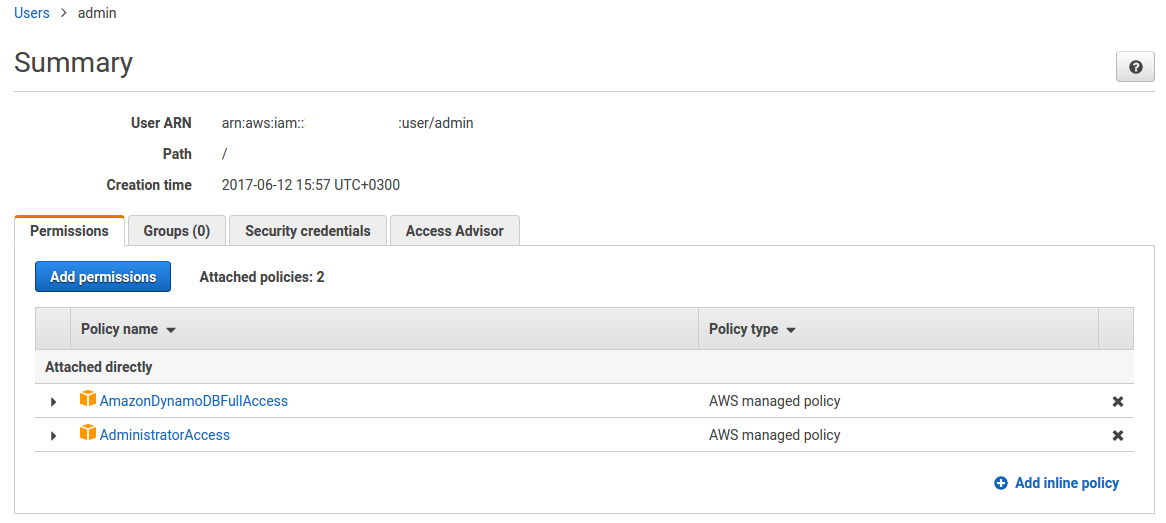Open the Access Advisor tab
This screenshot has width=1166, height=523.
pyautogui.click(x=454, y=231)
